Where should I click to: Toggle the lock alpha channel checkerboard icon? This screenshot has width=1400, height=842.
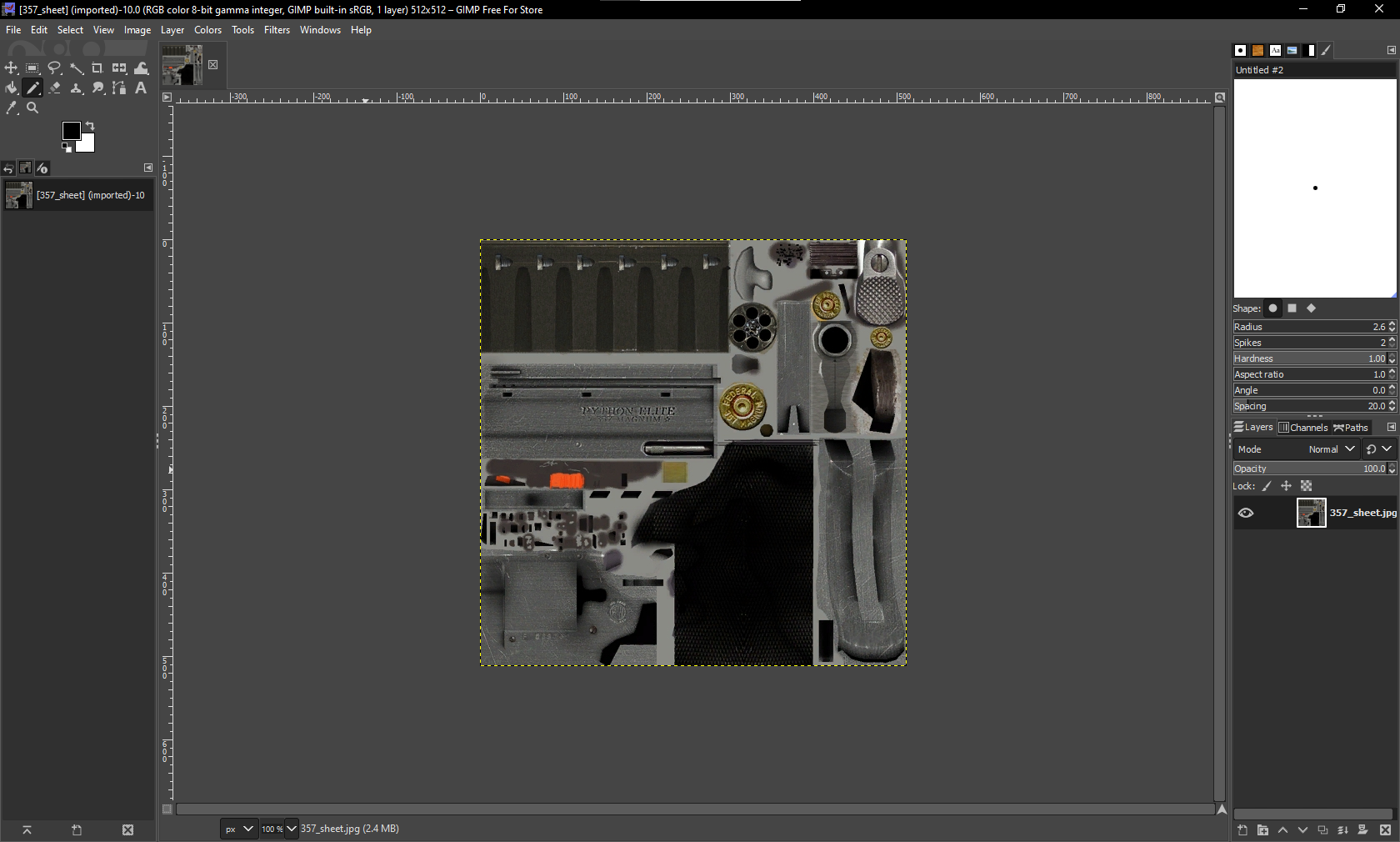(1307, 486)
